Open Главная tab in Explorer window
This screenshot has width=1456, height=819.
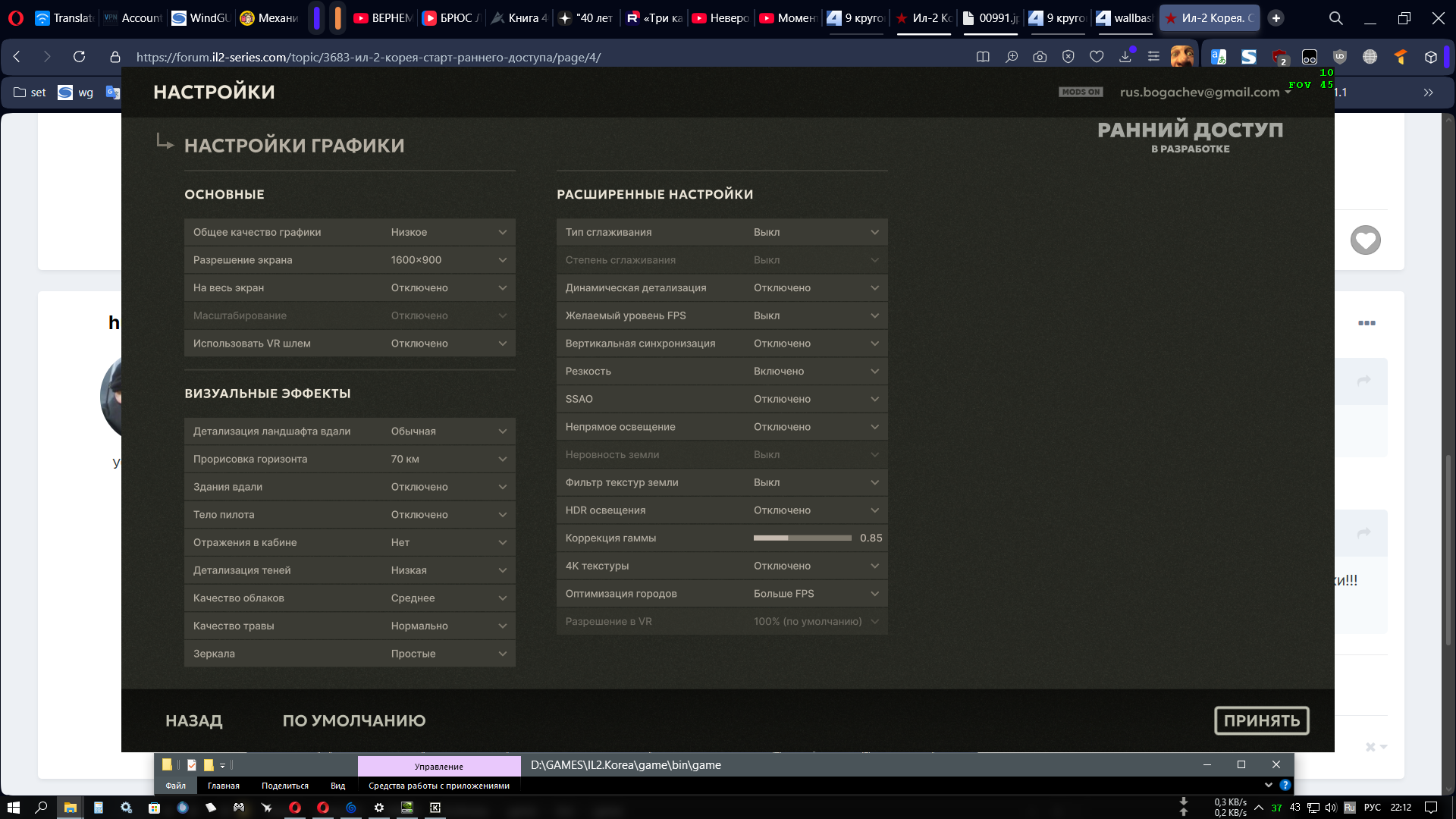pyautogui.click(x=224, y=786)
